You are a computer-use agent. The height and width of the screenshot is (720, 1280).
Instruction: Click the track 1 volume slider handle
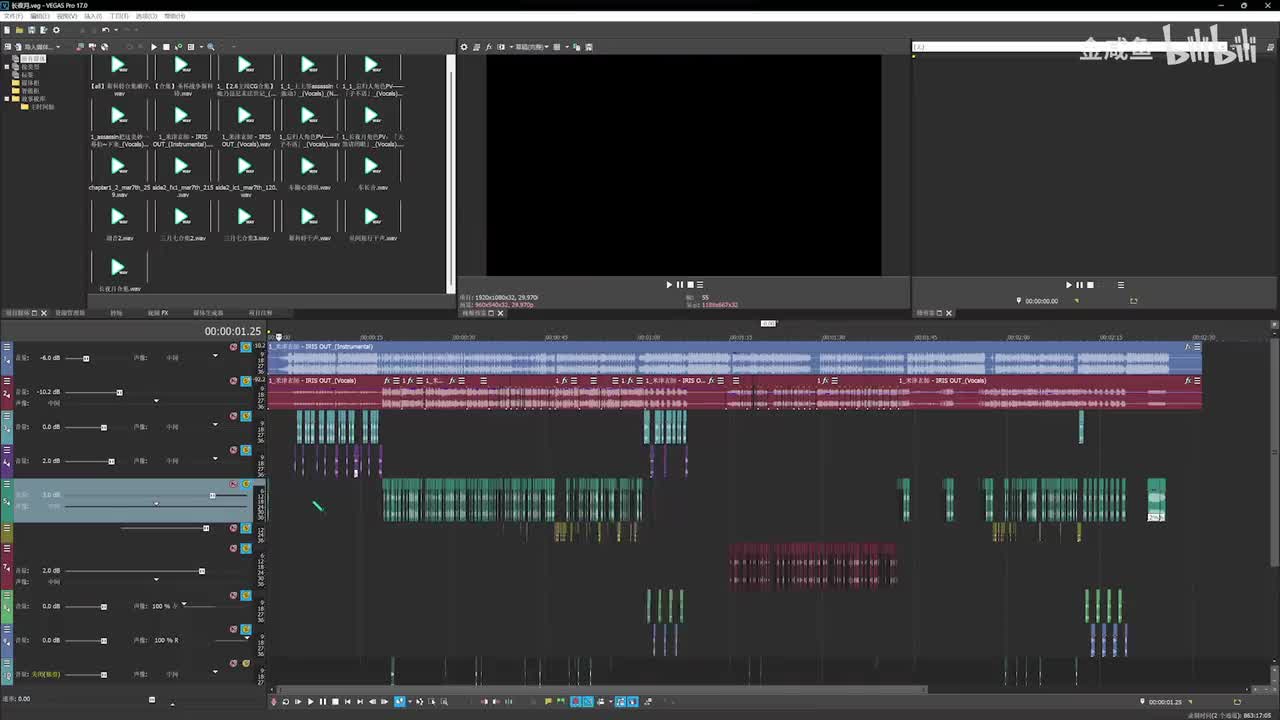pyautogui.click(x=86, y=358)
